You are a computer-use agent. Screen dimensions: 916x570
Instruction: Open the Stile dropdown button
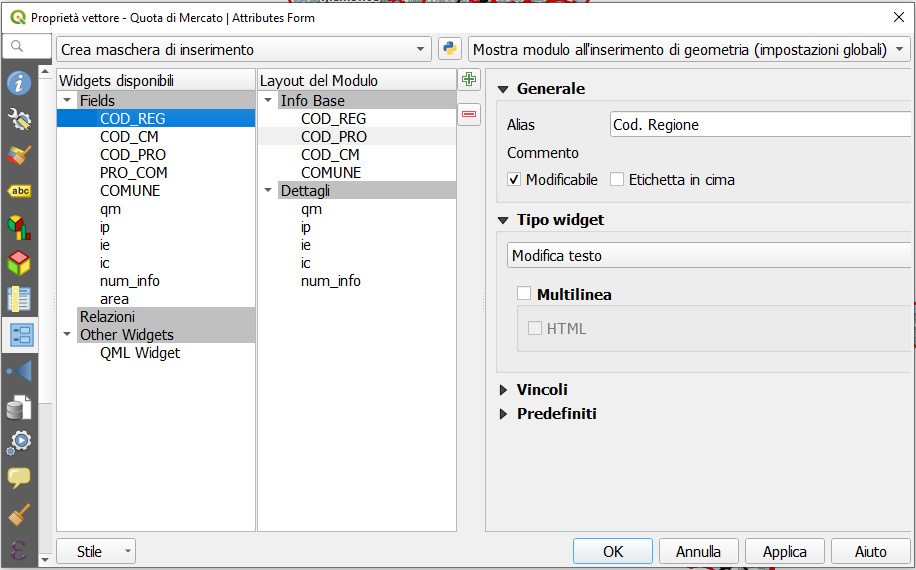(x=96, y=551)
